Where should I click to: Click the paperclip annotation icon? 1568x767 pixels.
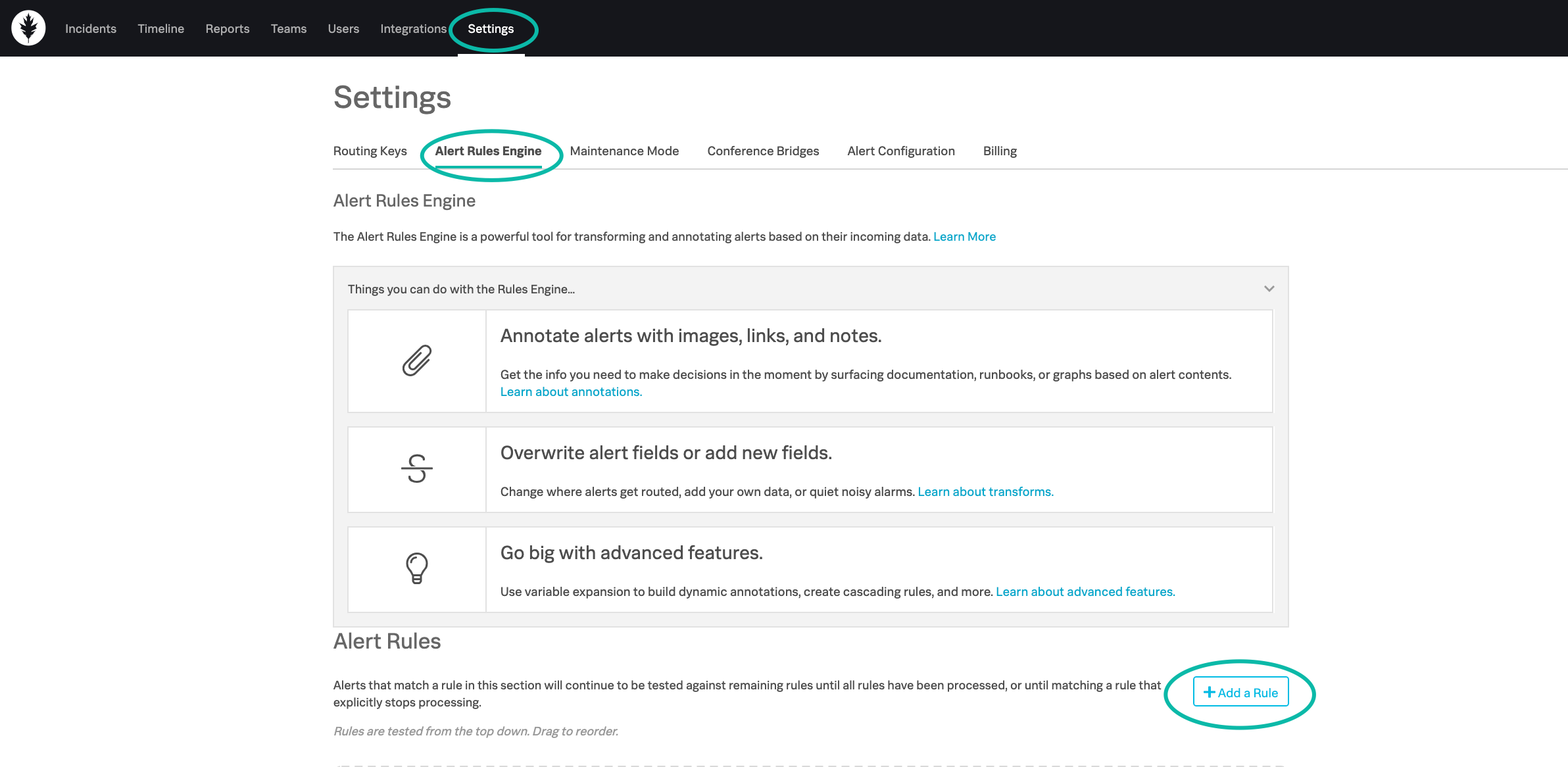click(416, 360)
